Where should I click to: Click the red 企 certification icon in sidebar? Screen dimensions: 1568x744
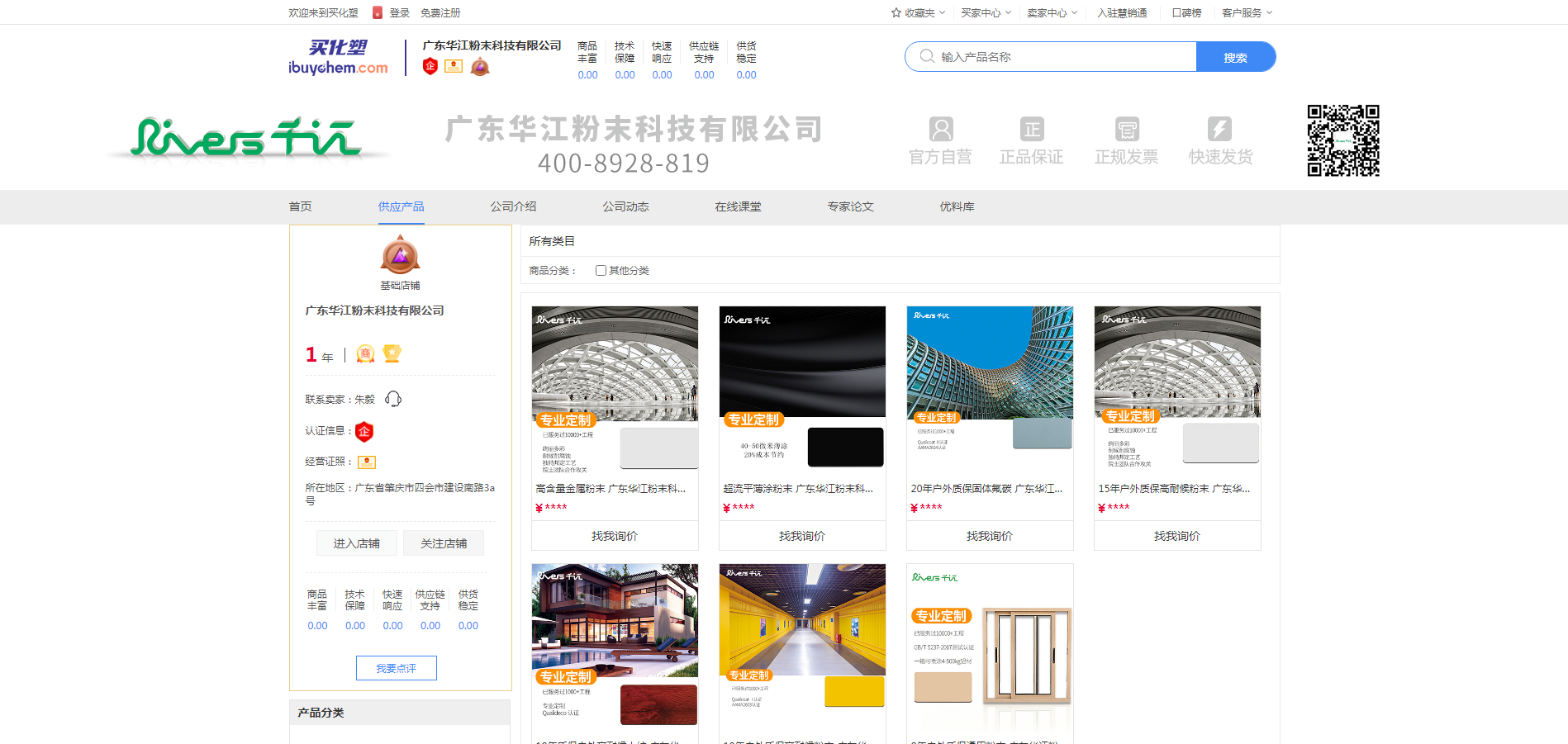tap(364, 431)
